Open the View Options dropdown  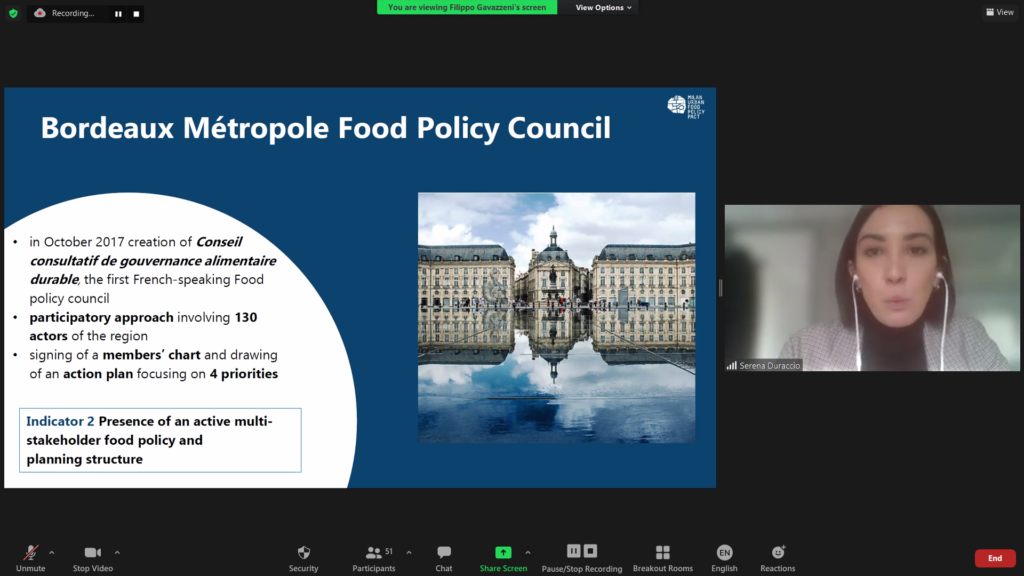[603, 7]
